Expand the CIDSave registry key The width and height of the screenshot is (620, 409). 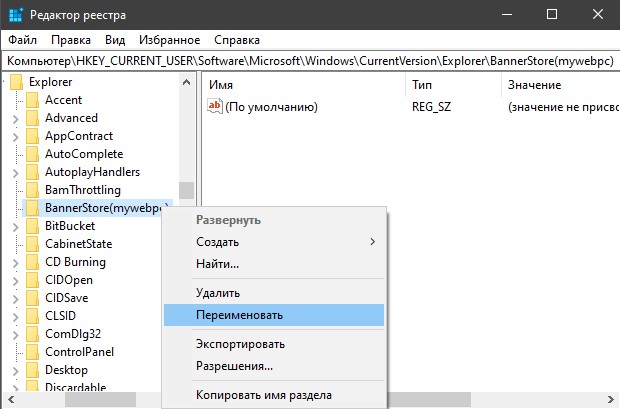click(x=15, y=298)
